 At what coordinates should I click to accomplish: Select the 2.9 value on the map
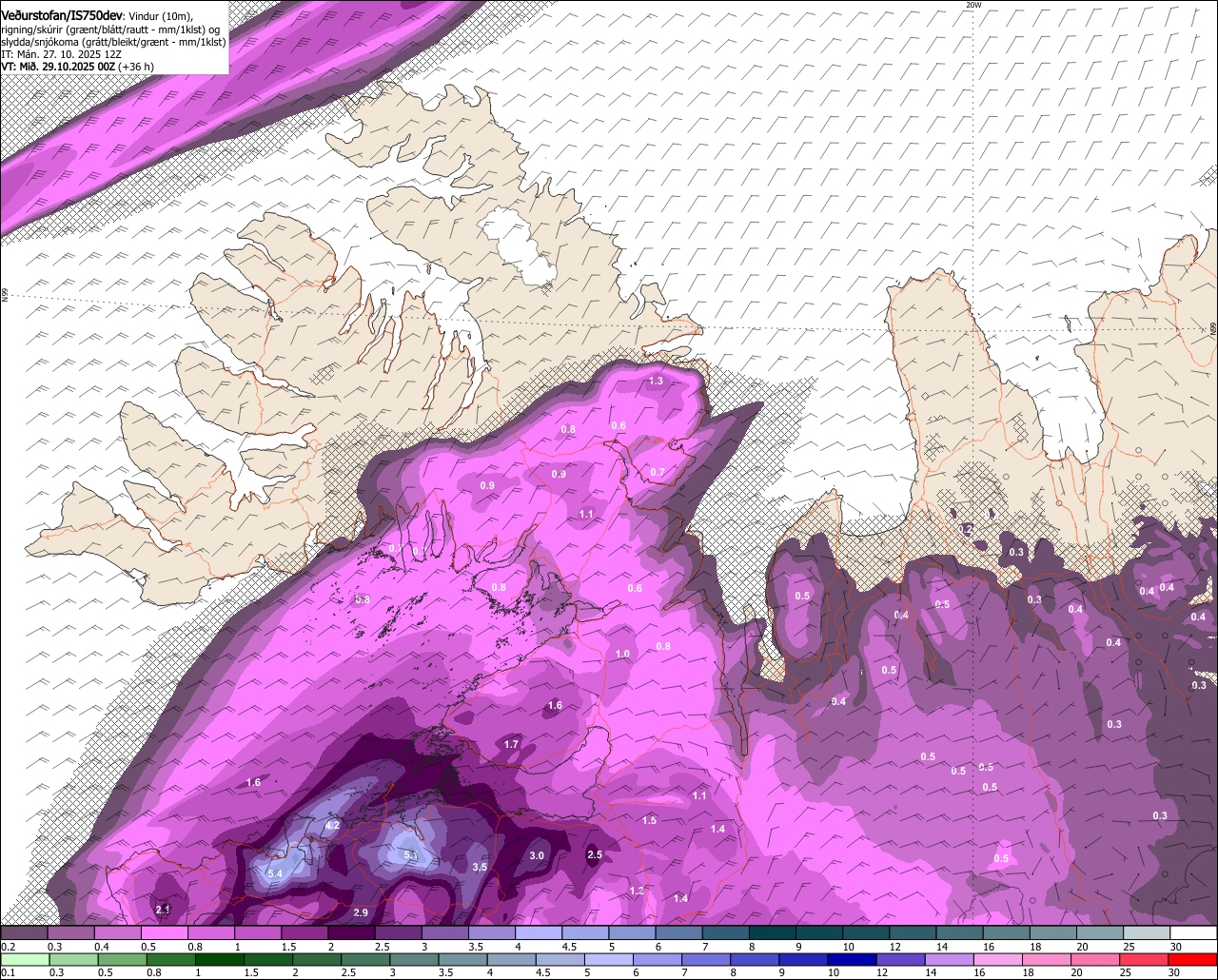click(361, 912)
